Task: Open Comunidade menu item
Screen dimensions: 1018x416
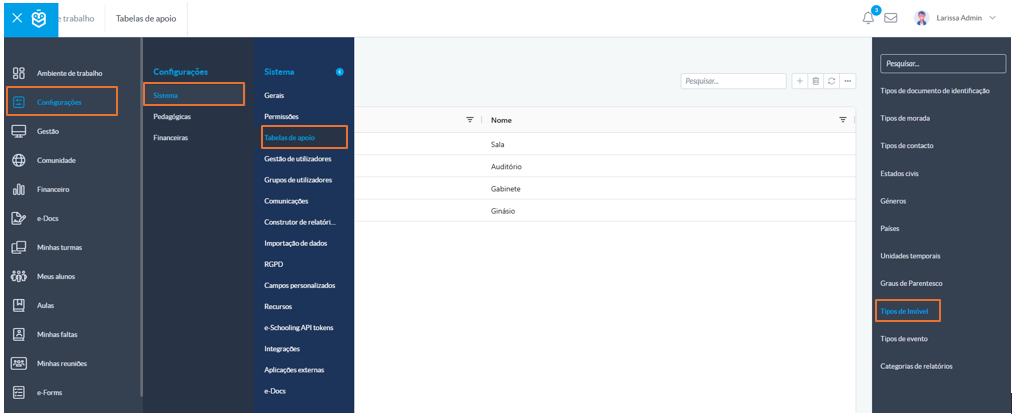Action: 56,160
